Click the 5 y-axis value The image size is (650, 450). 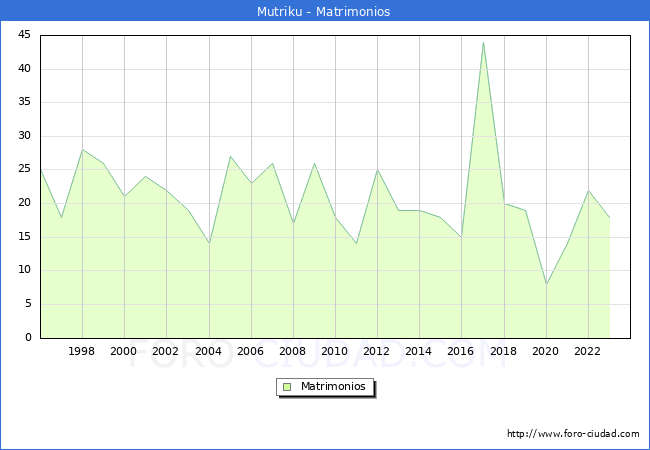(x=28, y=304)
